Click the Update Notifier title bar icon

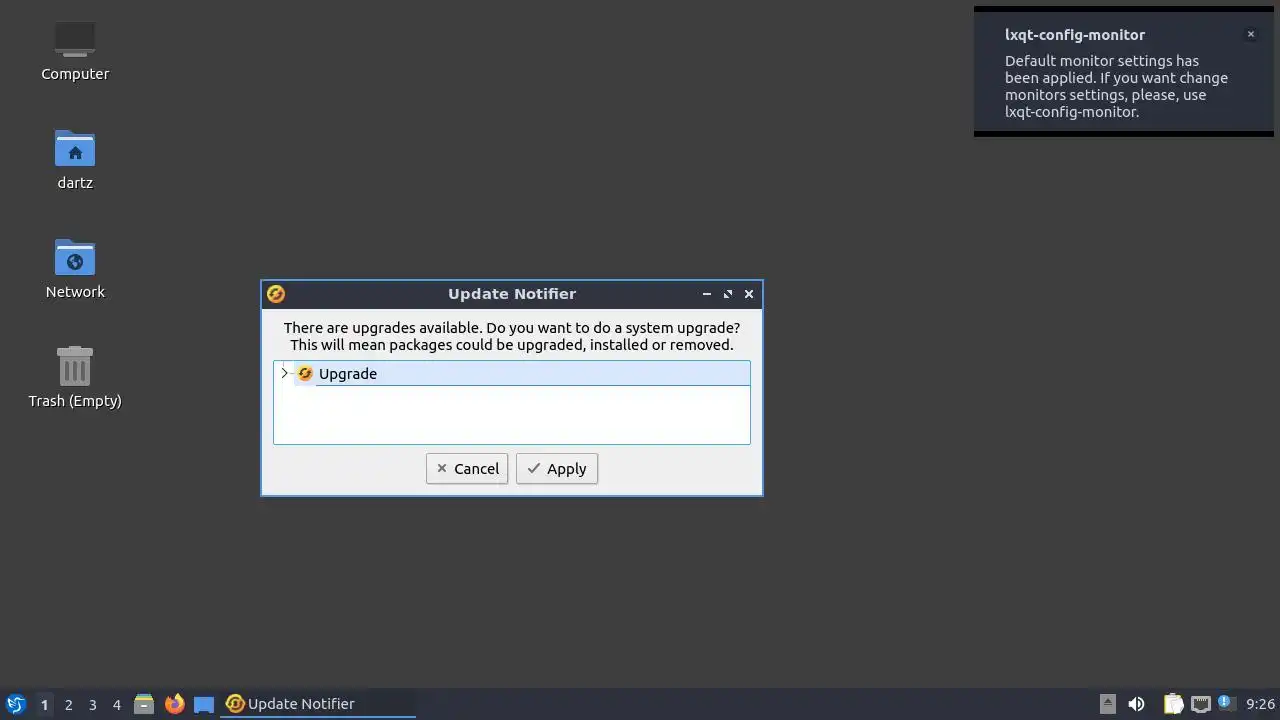(x=276, y=294)
